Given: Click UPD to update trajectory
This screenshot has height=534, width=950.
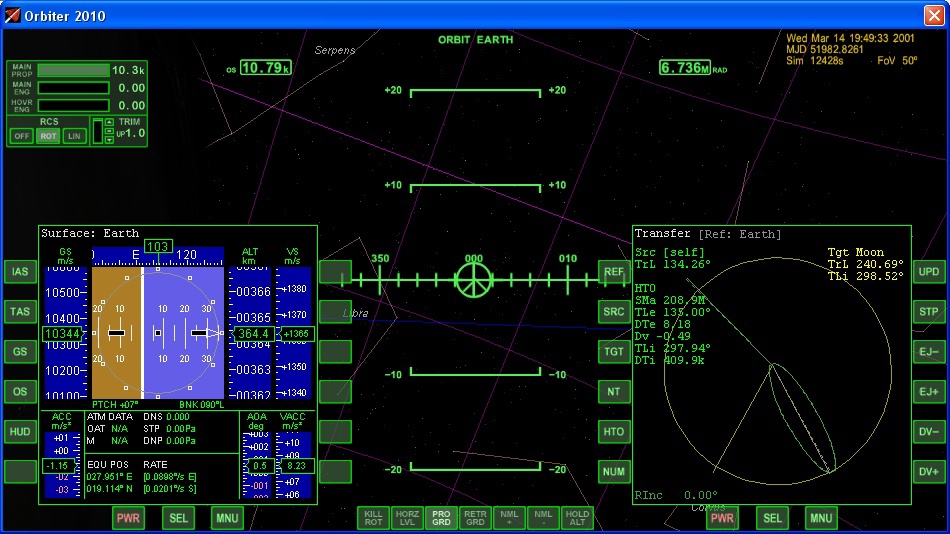Looking at the screenshot, I should pyautogui.click(x=929, y=272).
